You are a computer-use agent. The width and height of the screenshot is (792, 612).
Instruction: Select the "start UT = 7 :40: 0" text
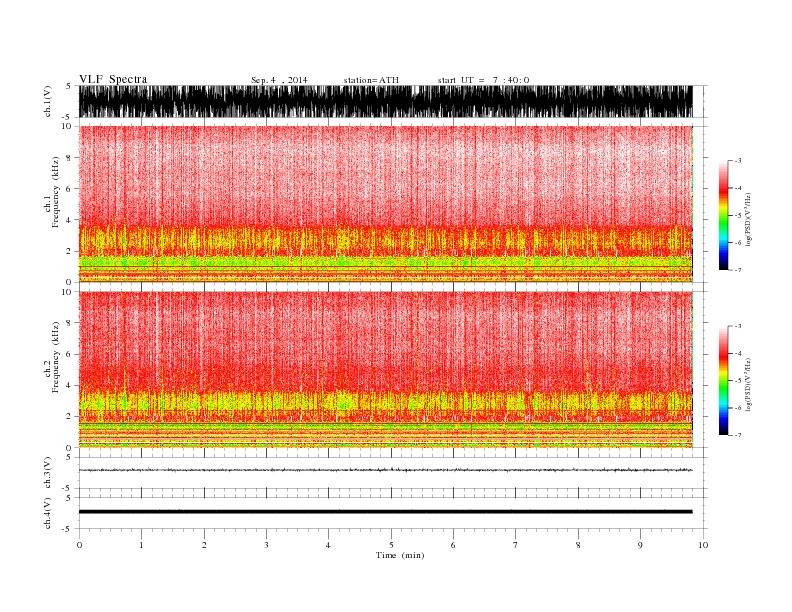click(x=483, y=80)
